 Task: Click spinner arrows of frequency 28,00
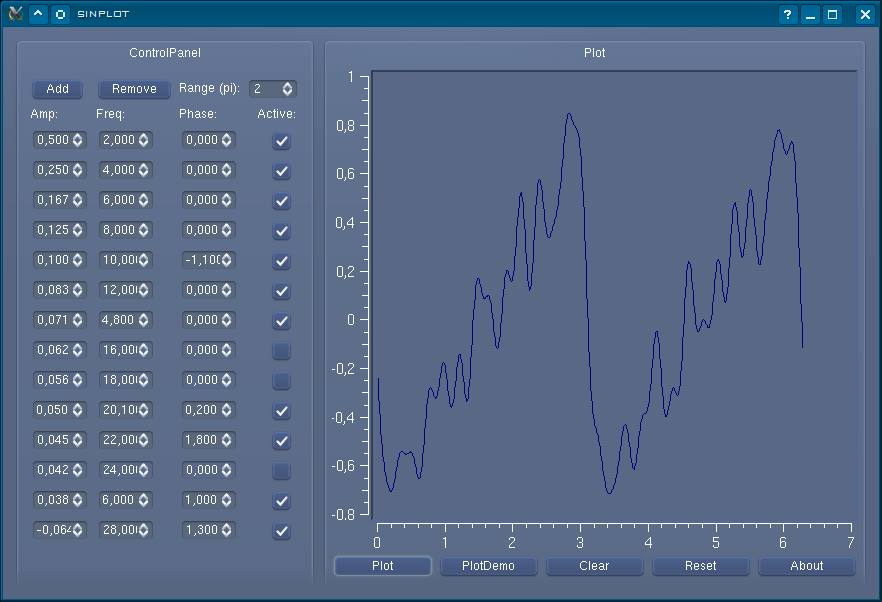143,529
